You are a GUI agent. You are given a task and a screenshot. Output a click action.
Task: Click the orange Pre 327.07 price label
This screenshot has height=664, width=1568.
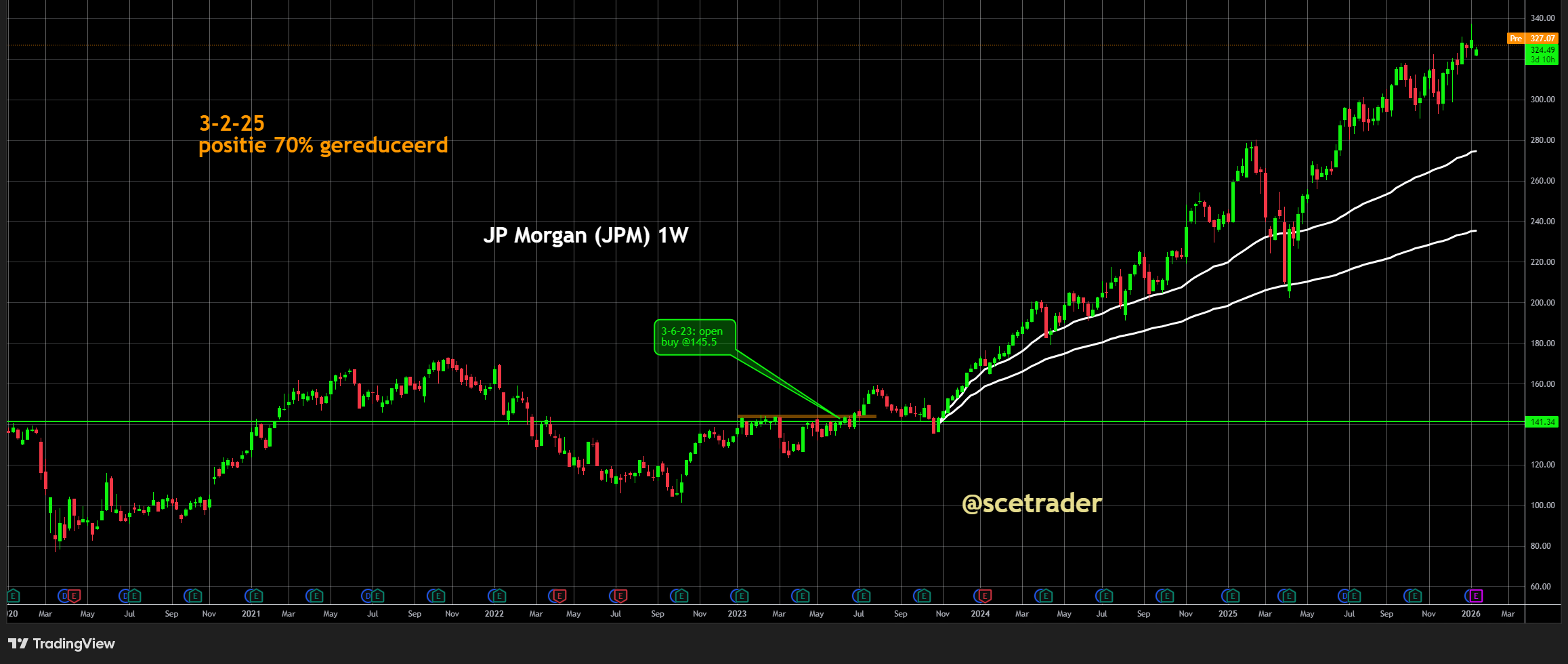coord(1533,39)
